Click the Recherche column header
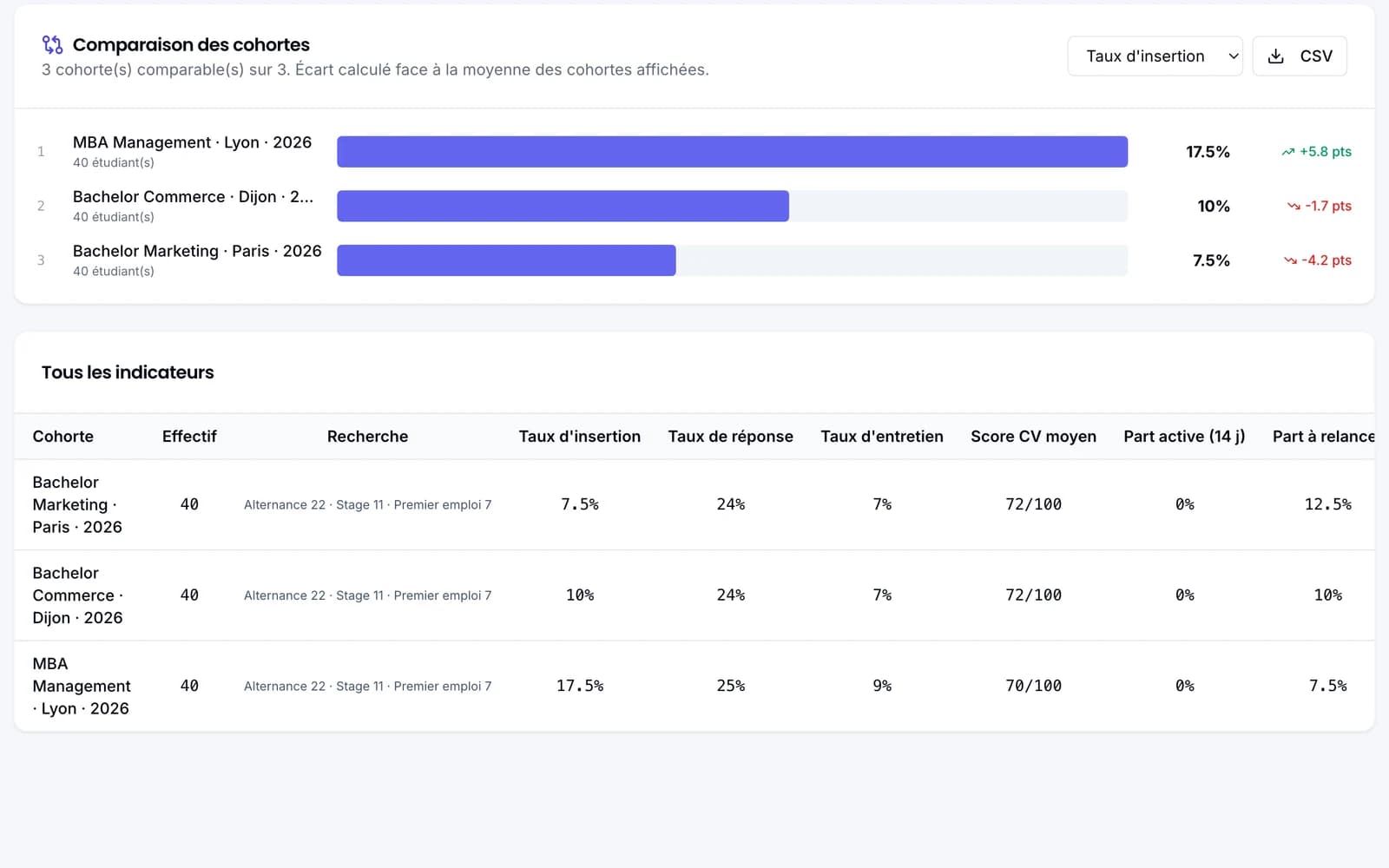 (367, 437)
